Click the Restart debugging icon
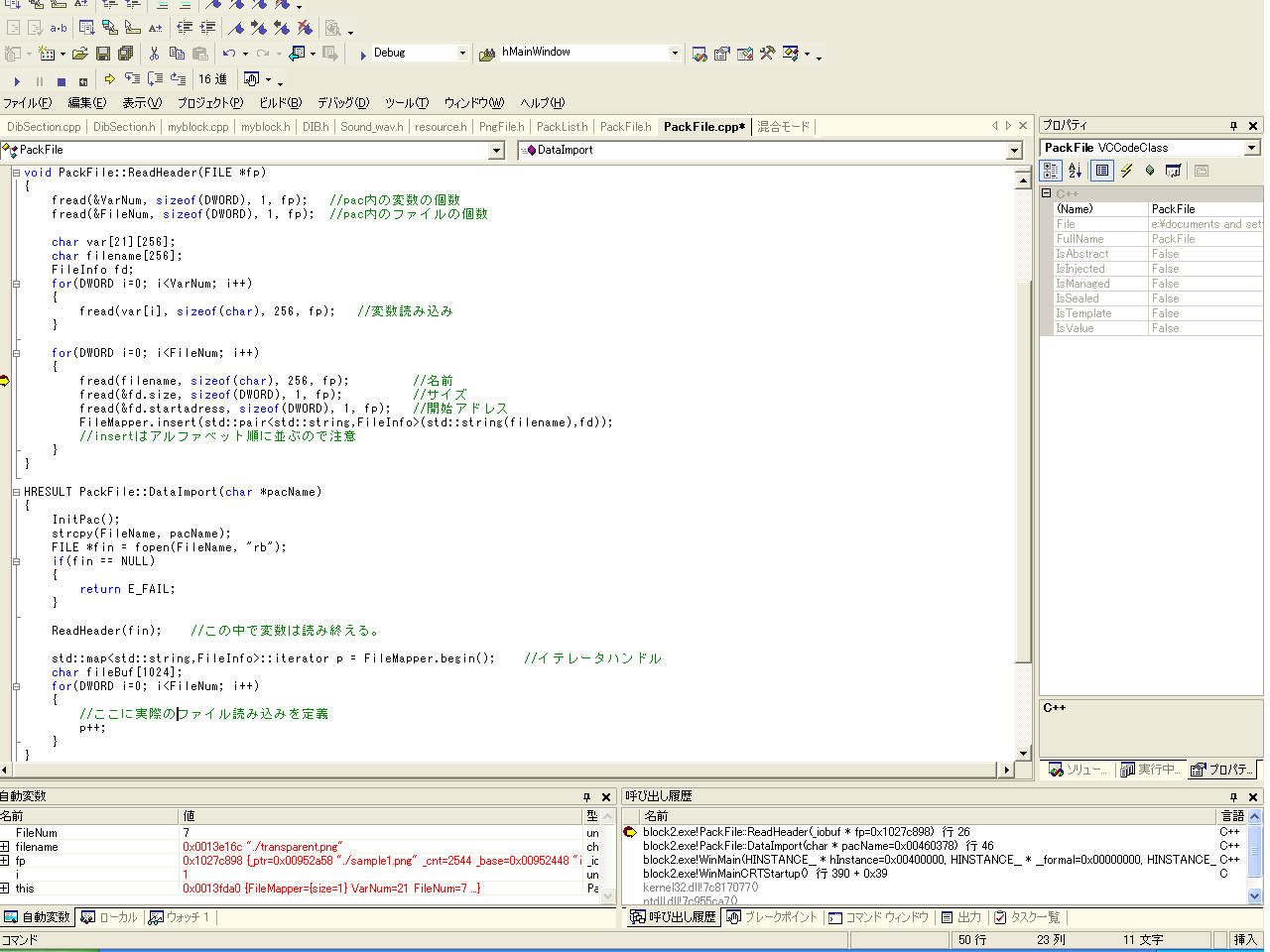1270x952 pixels. click(83, 81)
